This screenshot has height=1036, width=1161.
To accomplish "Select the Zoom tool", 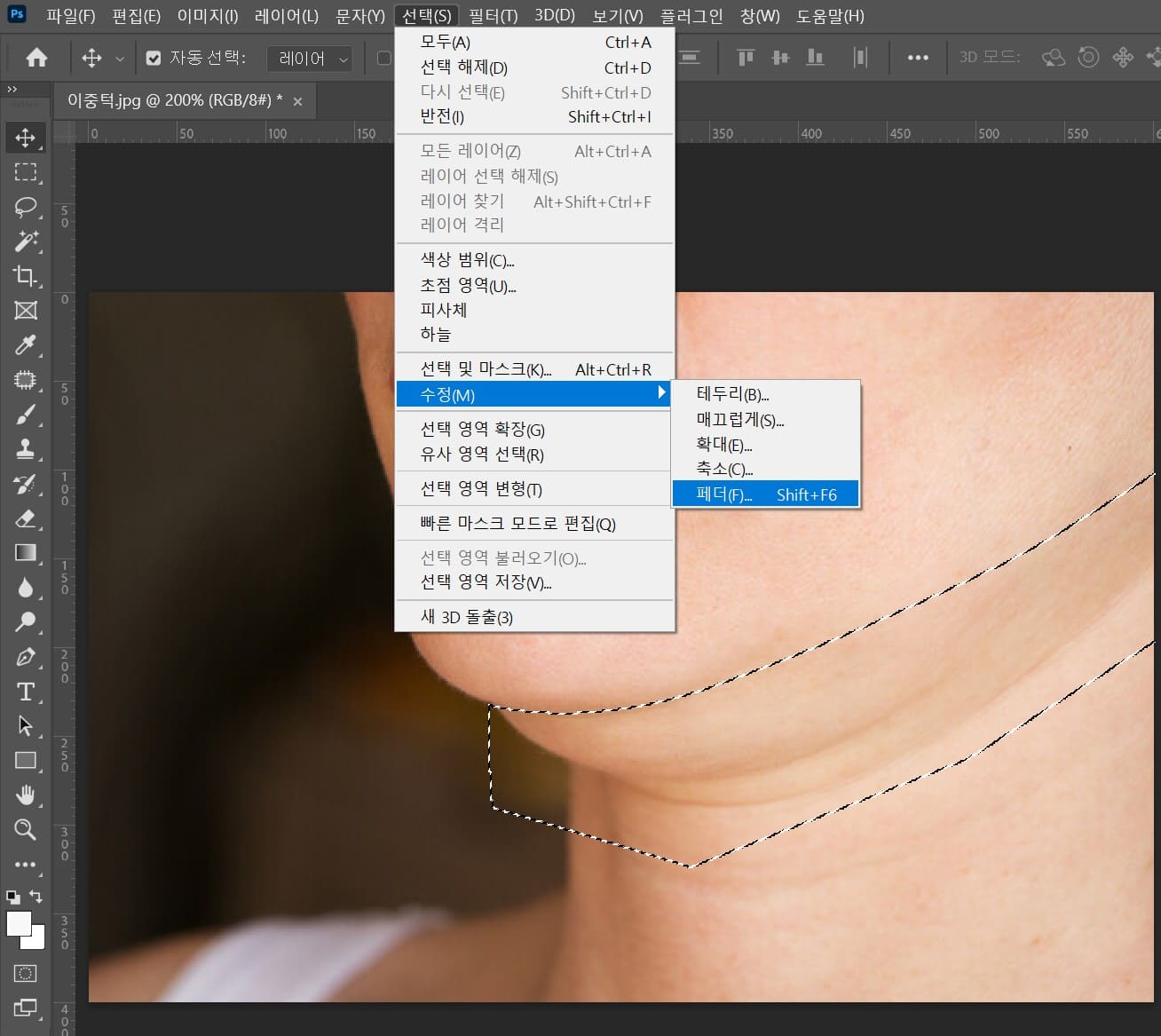I will point(25,830).
